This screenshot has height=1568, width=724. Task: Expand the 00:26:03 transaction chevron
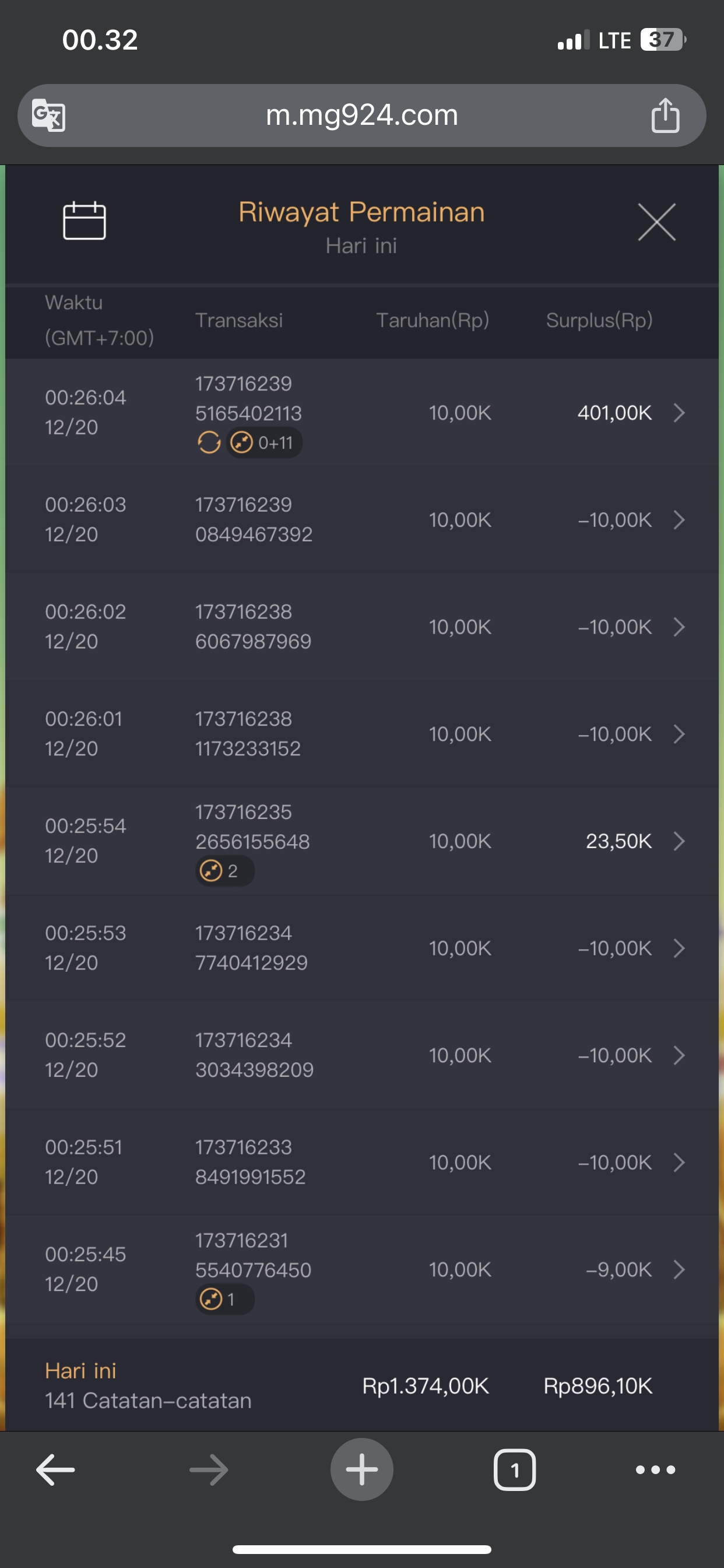(679, 520)
